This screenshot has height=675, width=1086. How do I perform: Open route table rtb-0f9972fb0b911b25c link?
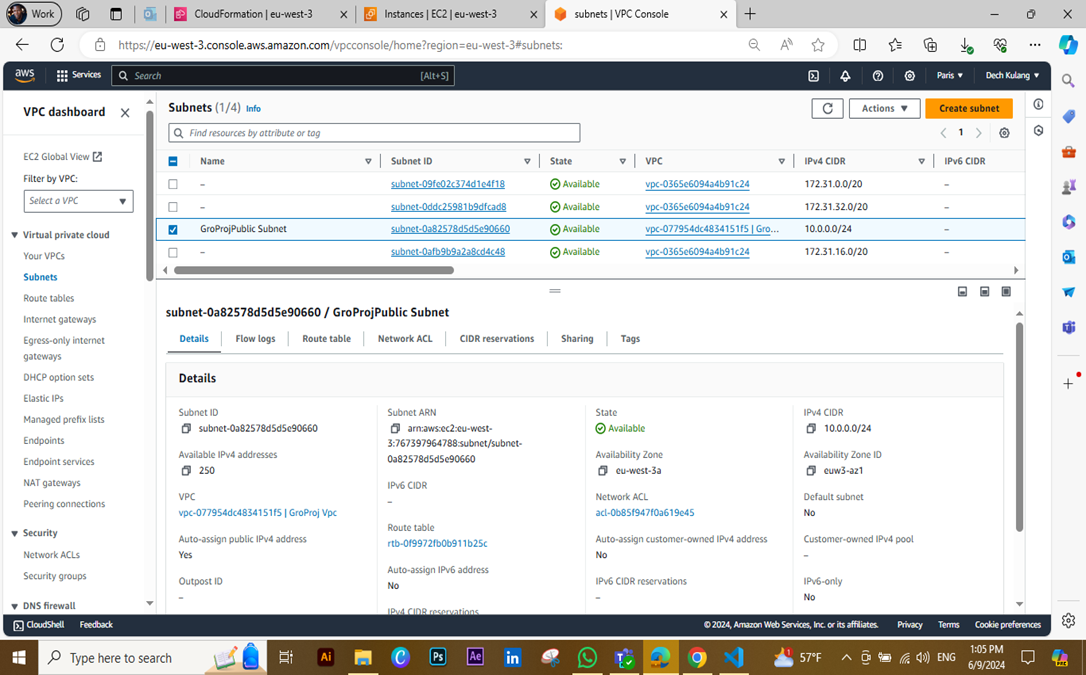(437, 543)
